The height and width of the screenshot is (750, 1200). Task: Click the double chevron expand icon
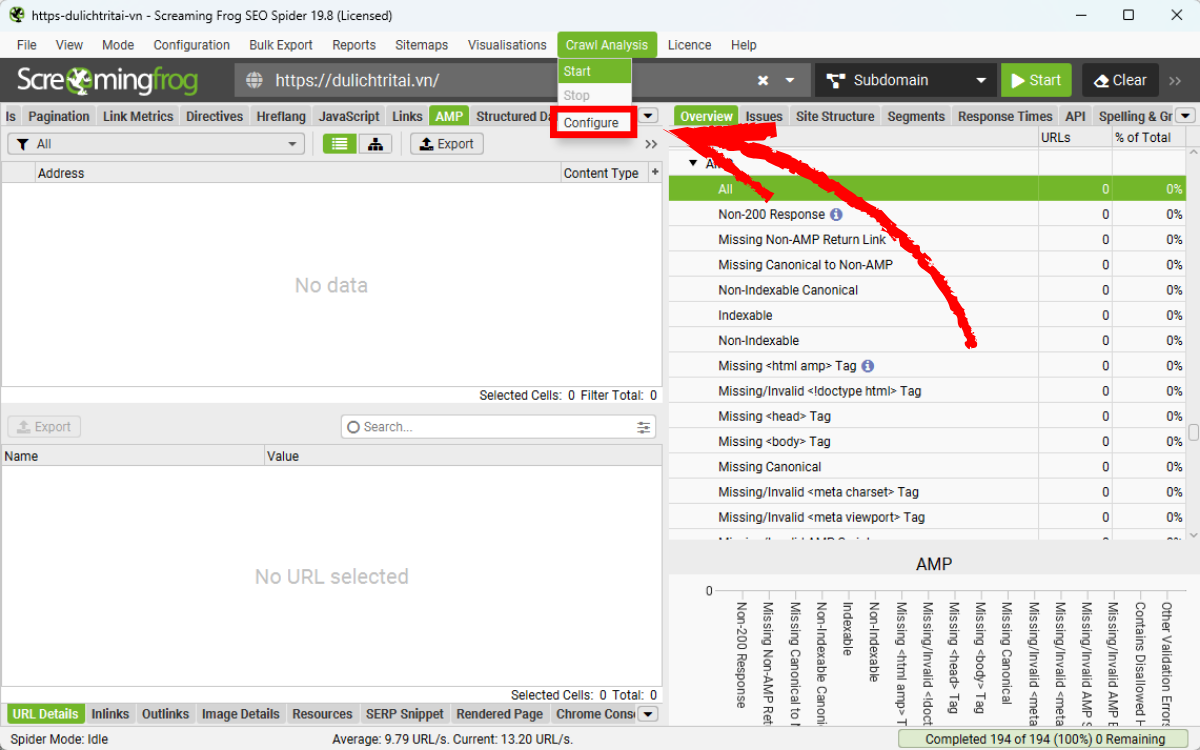[651, 144]
